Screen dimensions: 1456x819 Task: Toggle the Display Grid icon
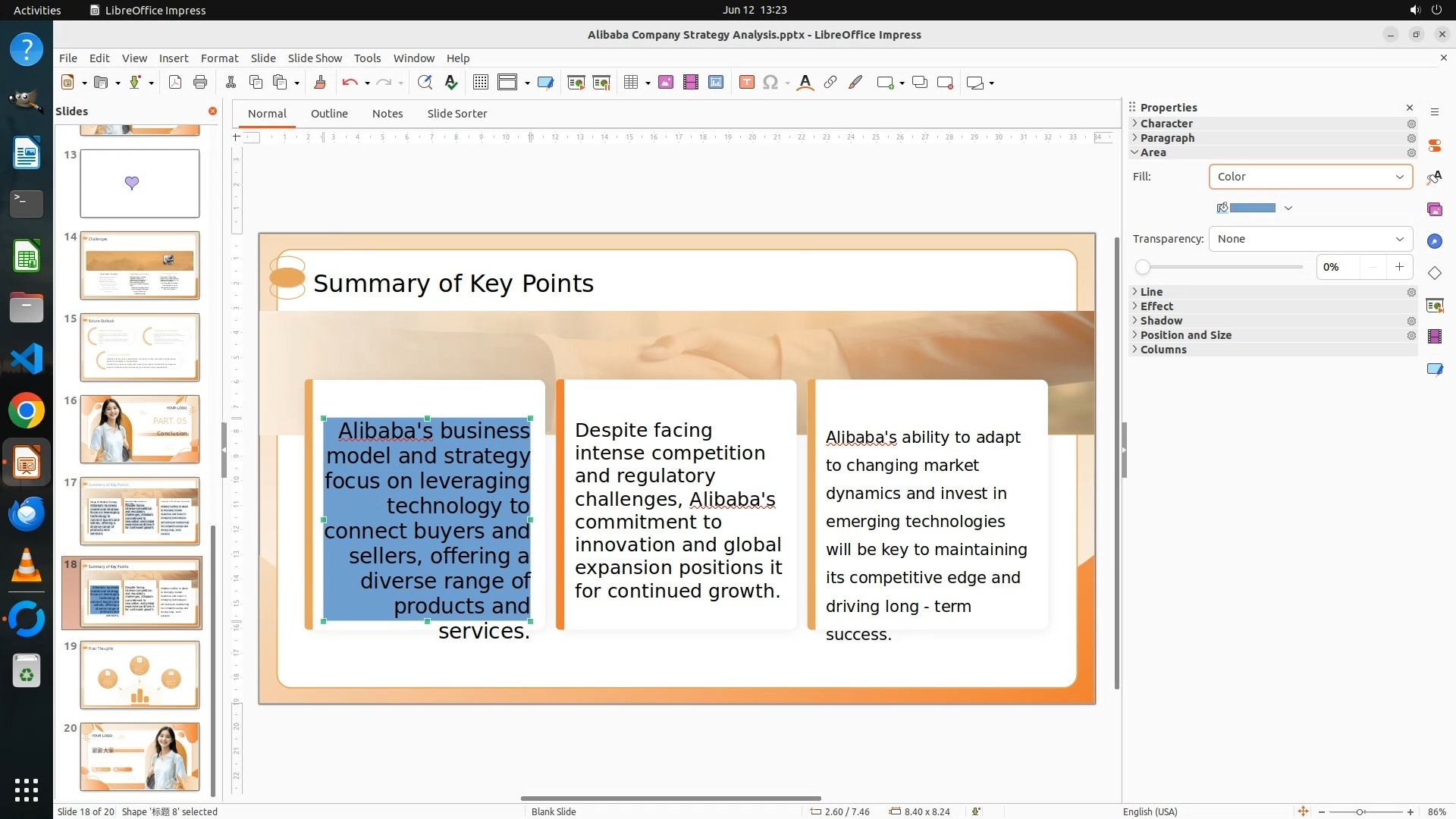point(480,83)
